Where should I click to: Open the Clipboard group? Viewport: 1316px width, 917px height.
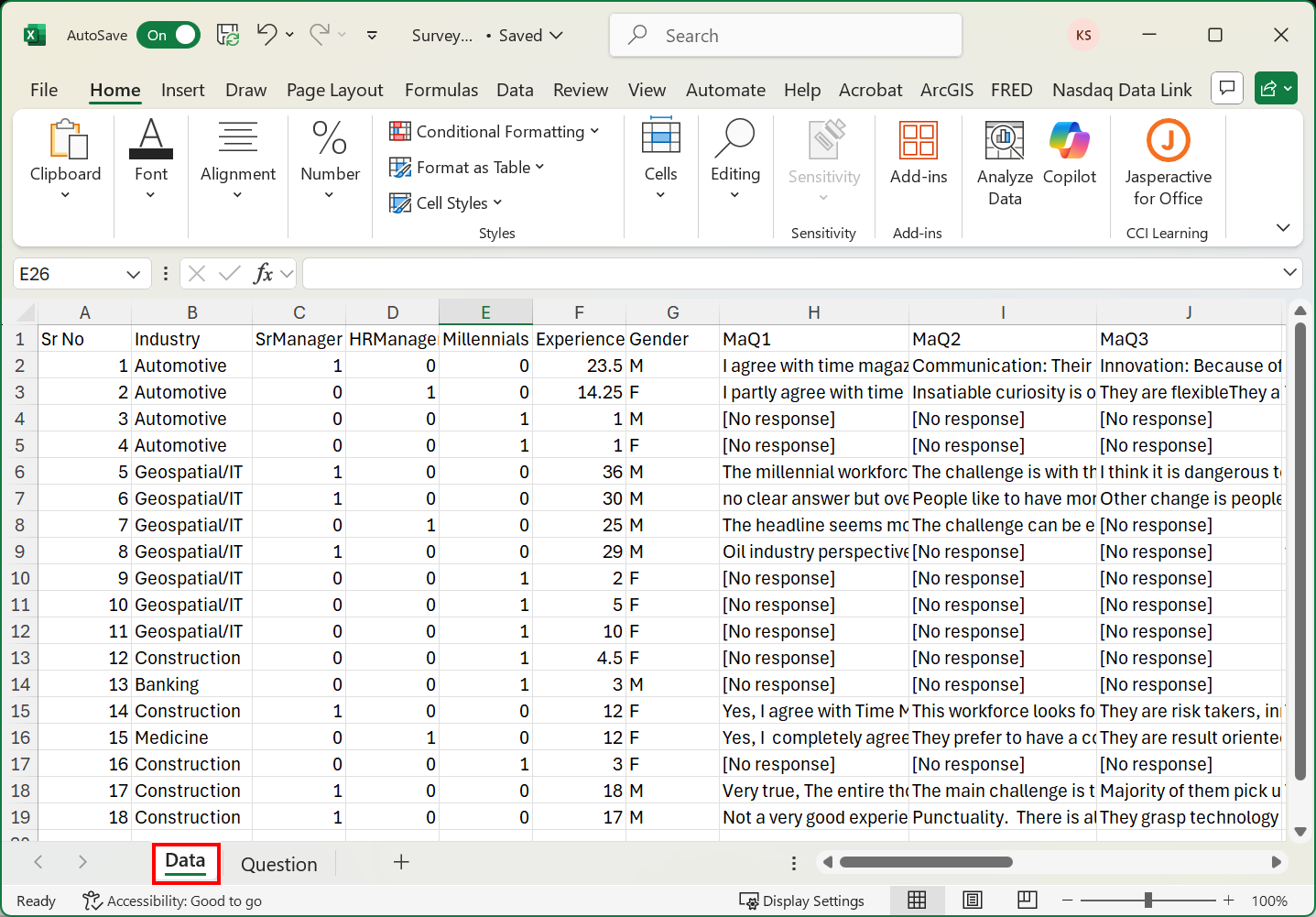pos(65,160)
